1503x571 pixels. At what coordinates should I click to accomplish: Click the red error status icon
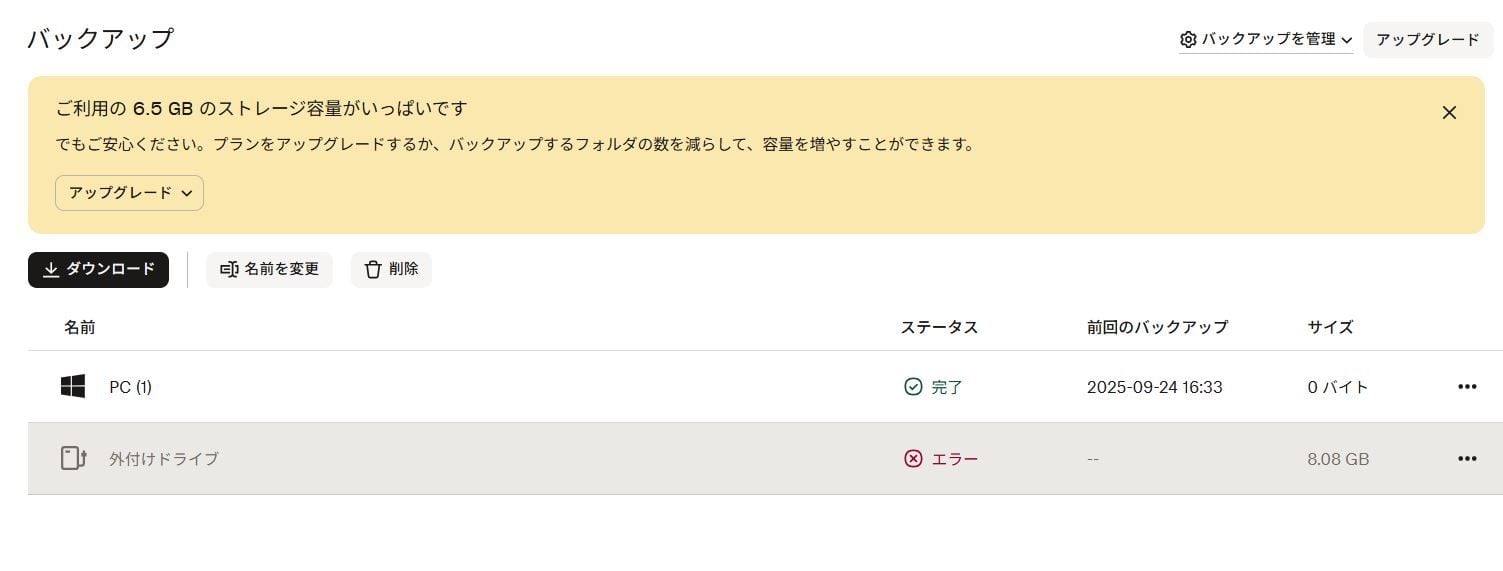pyautogui.click(x=913, y=459)
